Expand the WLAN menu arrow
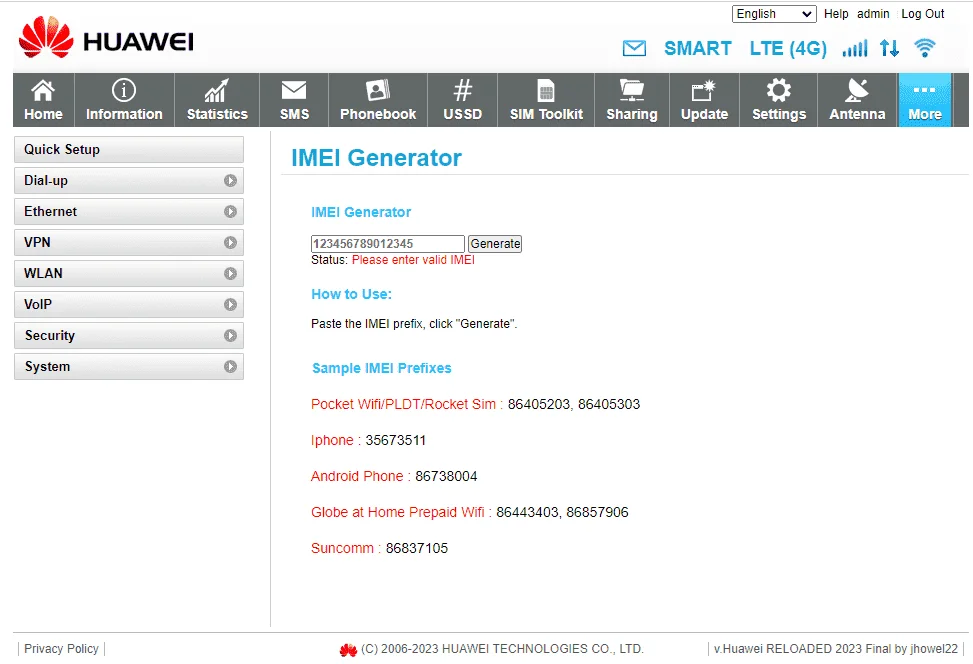 click(x=230, y=274)
